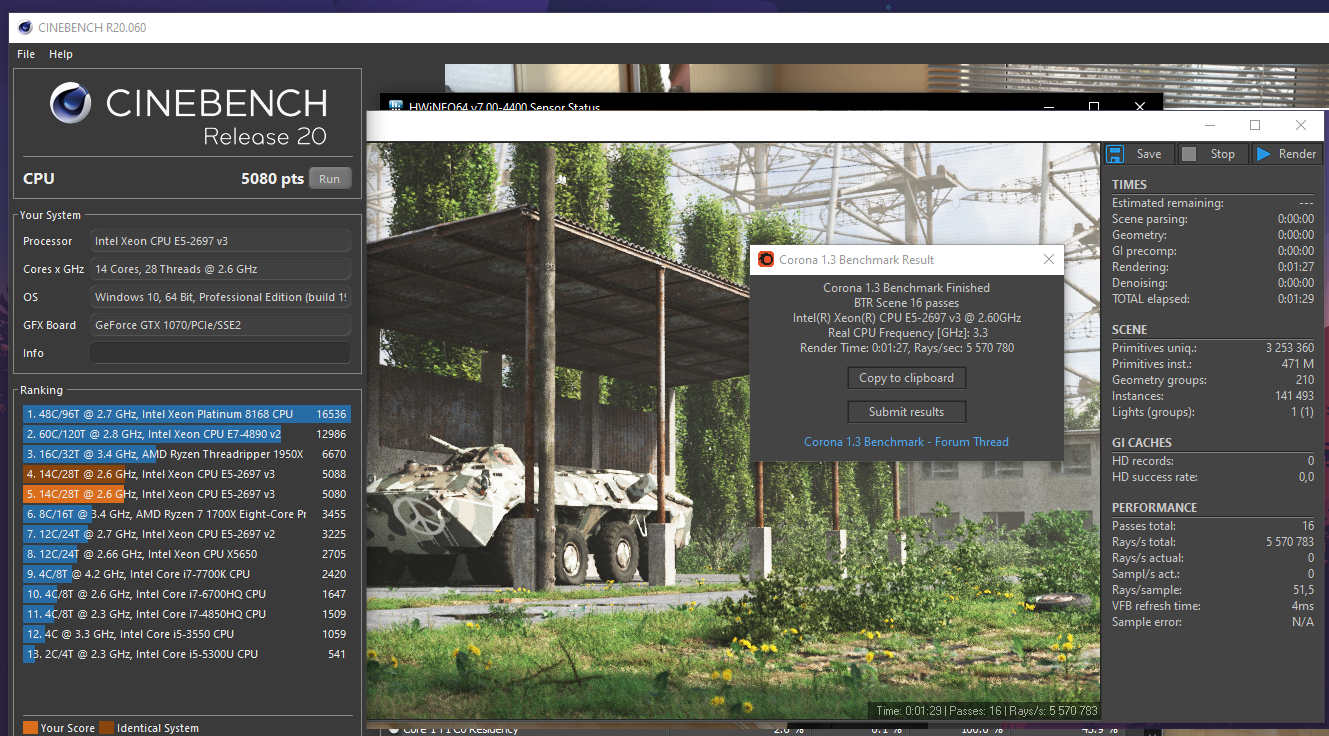Click the Rendering time value 0:01:27
This screenshot has width=1329, height=736.
pyautogui.click(x=1296, y=267)
